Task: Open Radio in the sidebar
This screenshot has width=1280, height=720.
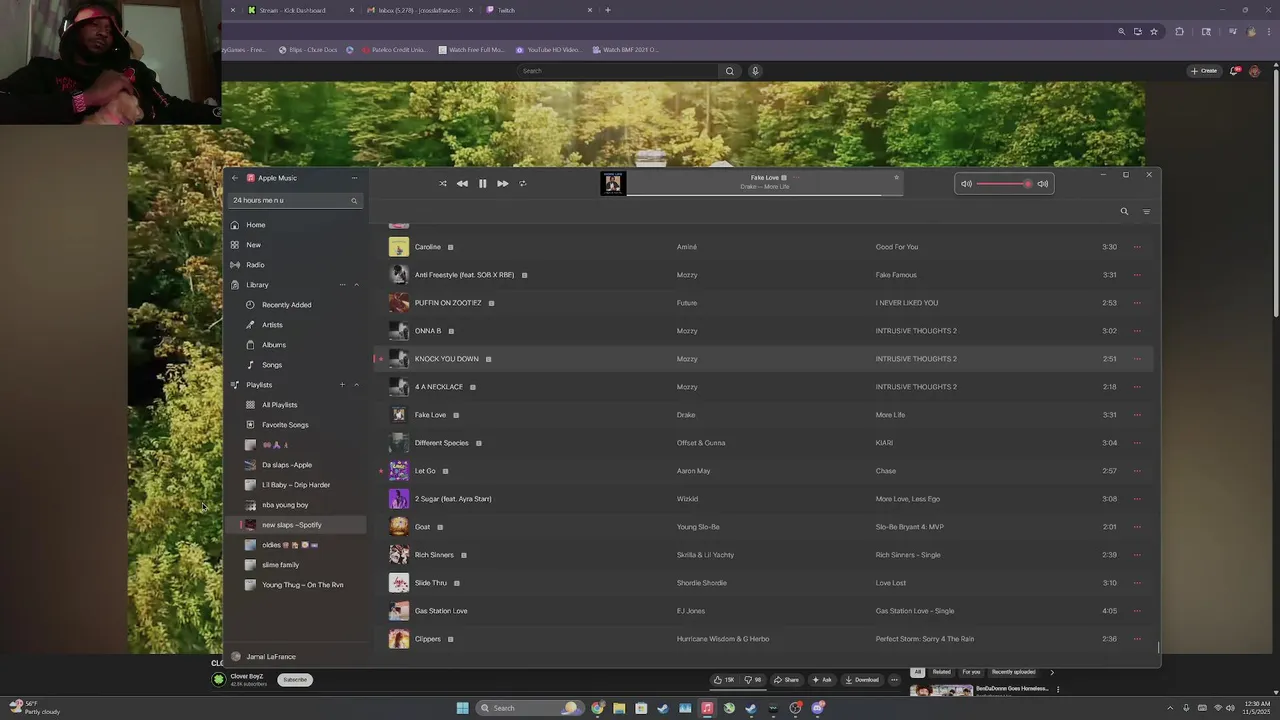Action: point(294,265)
